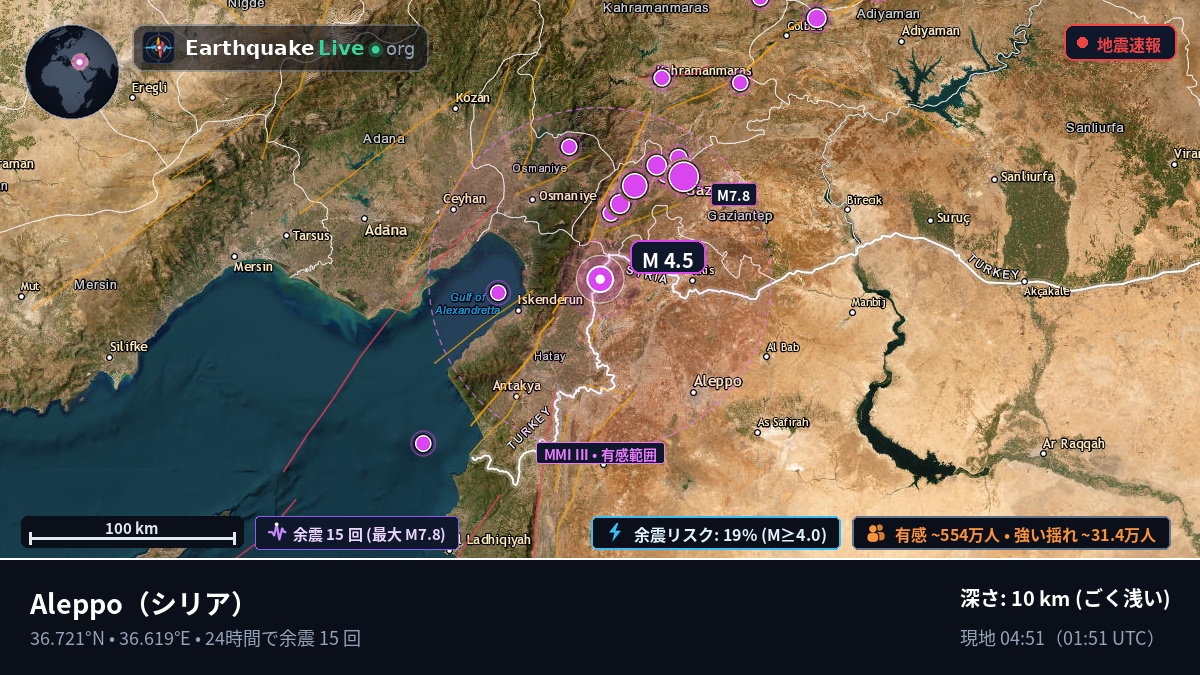Click the M 4.5 epicenter marker
Viewport: 1200px width, 675px height.
pyautogui.click(x=600, y=280)
